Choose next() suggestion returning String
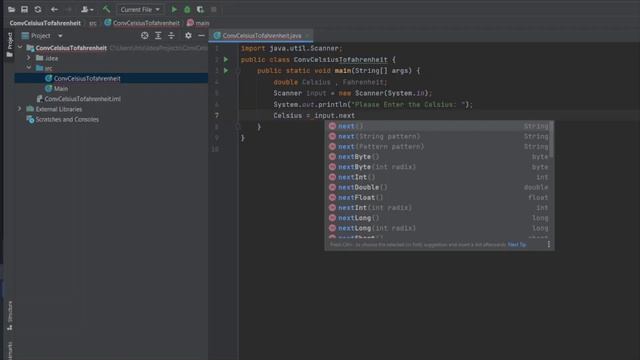Screen dimensions: 640x360 point(438,126)
